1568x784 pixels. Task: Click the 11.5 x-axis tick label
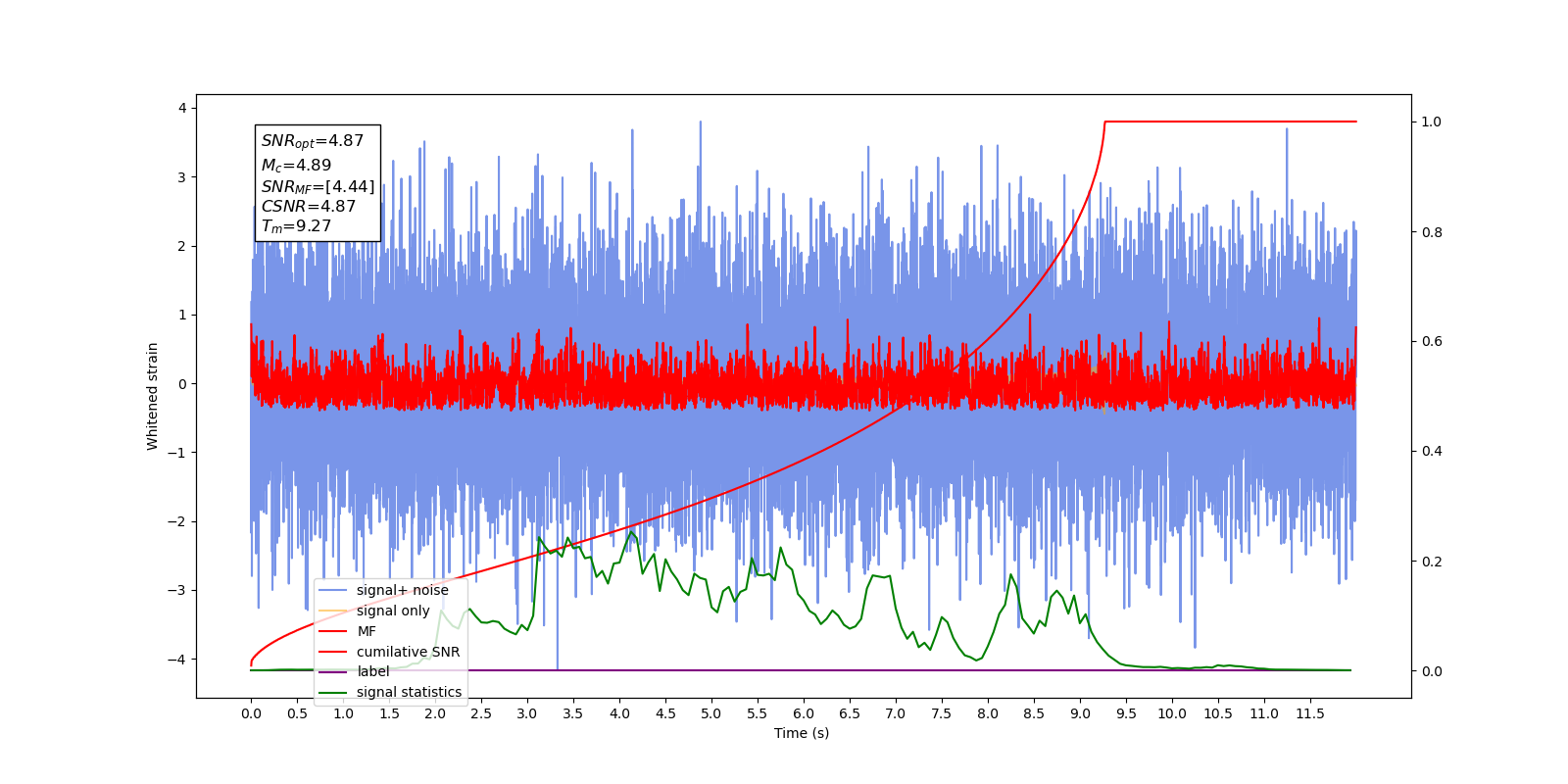click(x=1310, y=713)
